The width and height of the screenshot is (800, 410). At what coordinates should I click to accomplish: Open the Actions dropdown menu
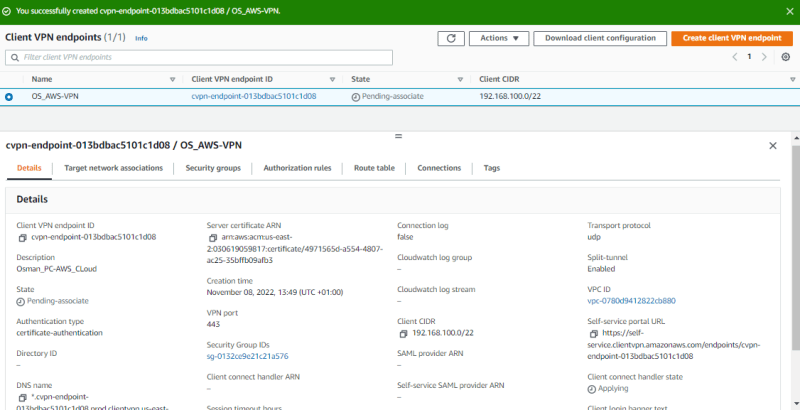(x=498, y=38)
